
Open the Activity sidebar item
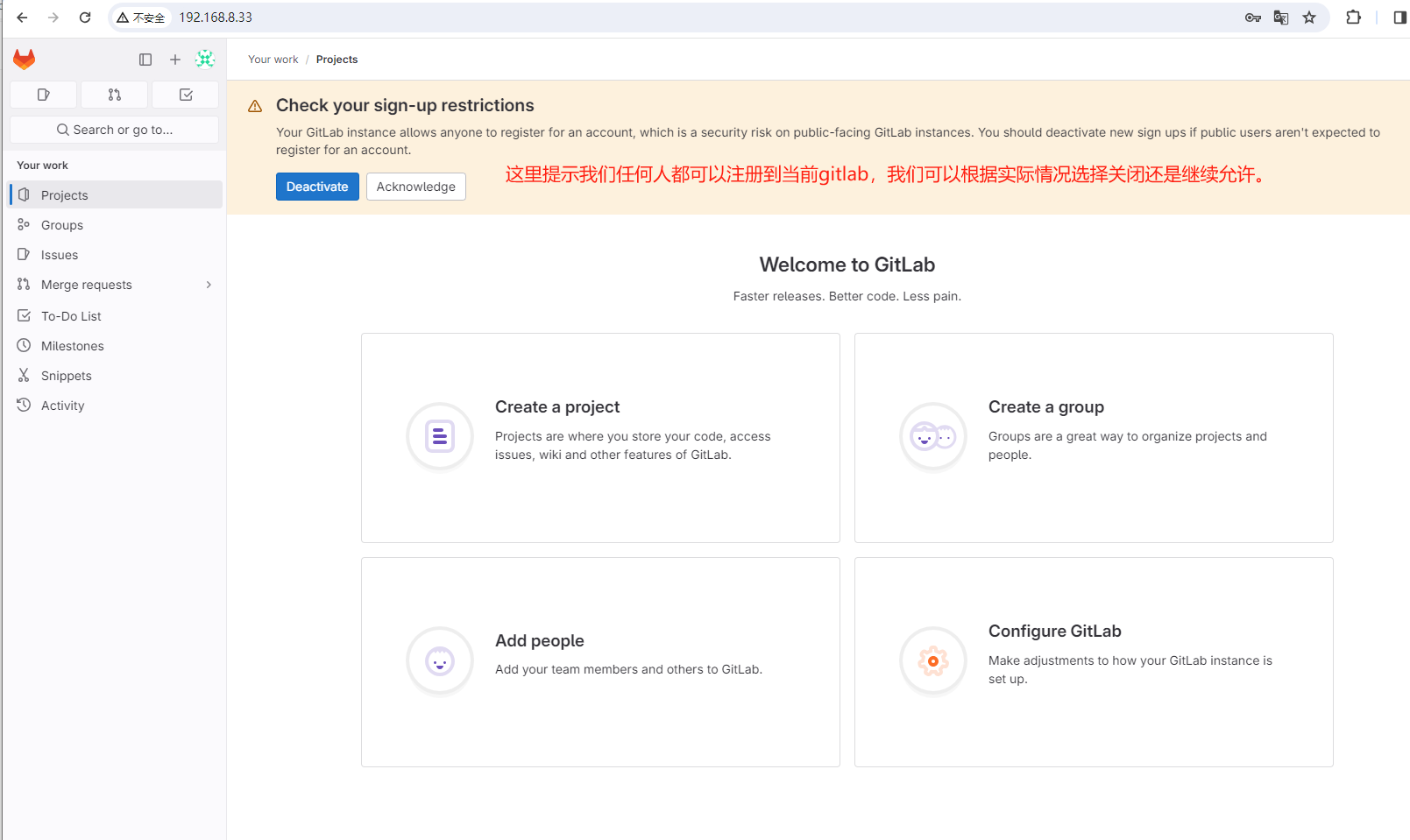click(62, 406)
